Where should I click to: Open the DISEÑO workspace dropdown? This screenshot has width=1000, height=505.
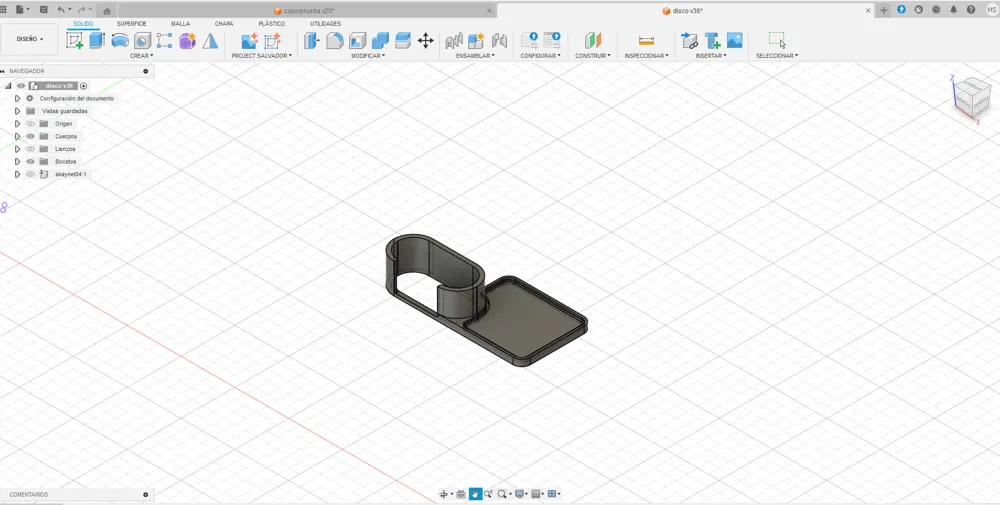click(x=30, y=39)
